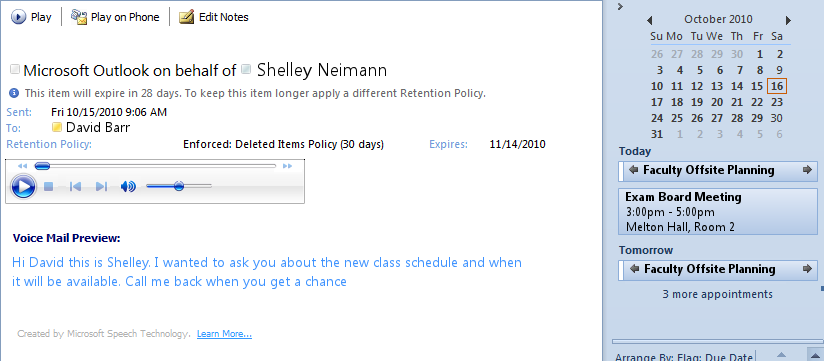The image size is (824, 361).
Task: Click presence indicator beside Shelley Neimann
Action: pyautogui.click(x=246, y=69)
